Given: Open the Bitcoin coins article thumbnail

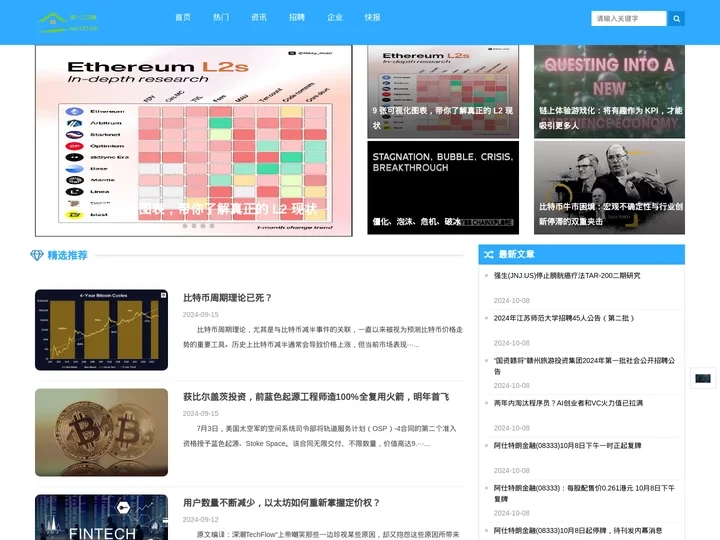Looking at the screenshot, I should [x=101, y=432].
